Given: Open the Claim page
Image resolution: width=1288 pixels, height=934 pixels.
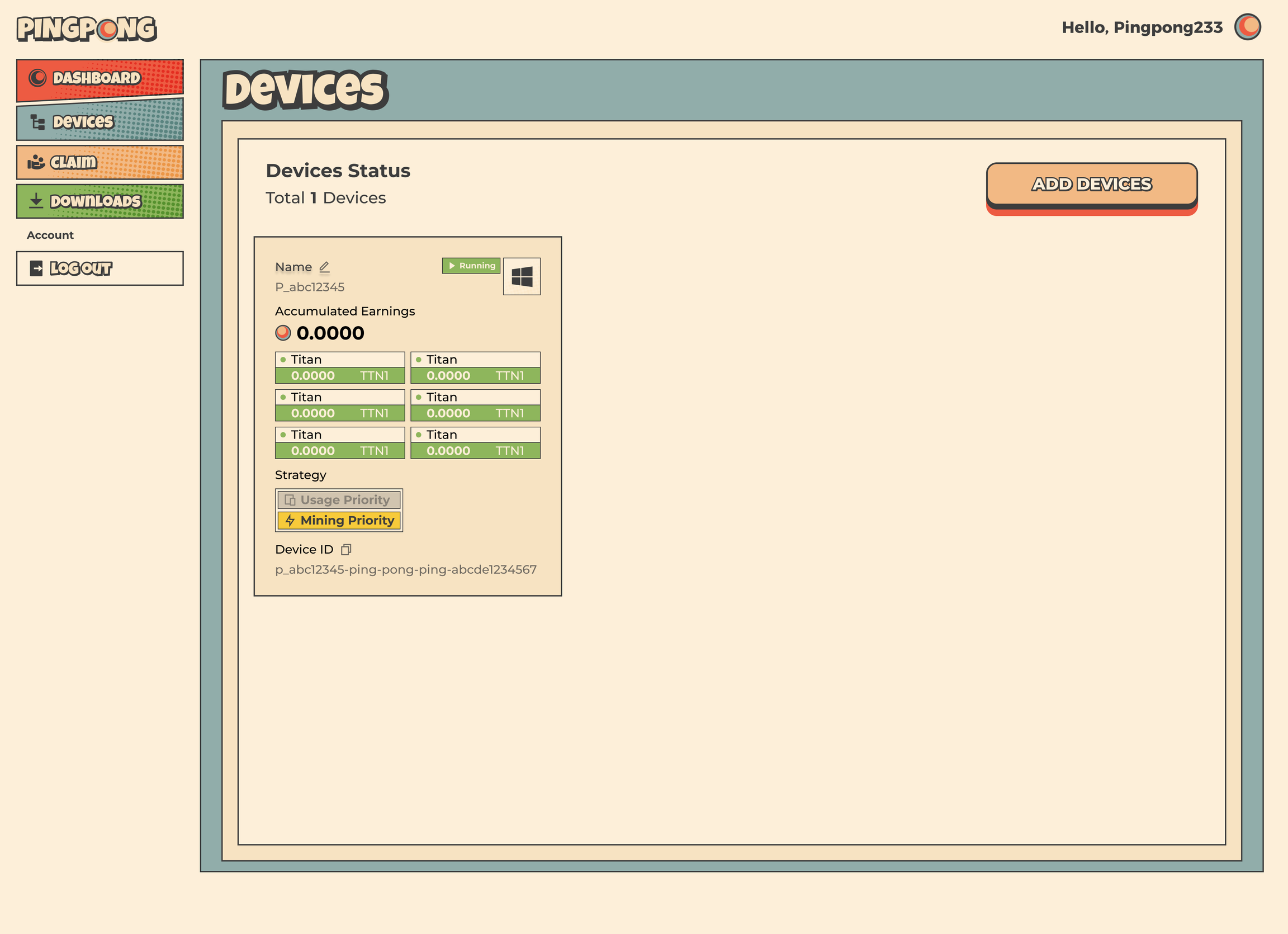Looking at the screenshot, I should [x=100, y=162].
